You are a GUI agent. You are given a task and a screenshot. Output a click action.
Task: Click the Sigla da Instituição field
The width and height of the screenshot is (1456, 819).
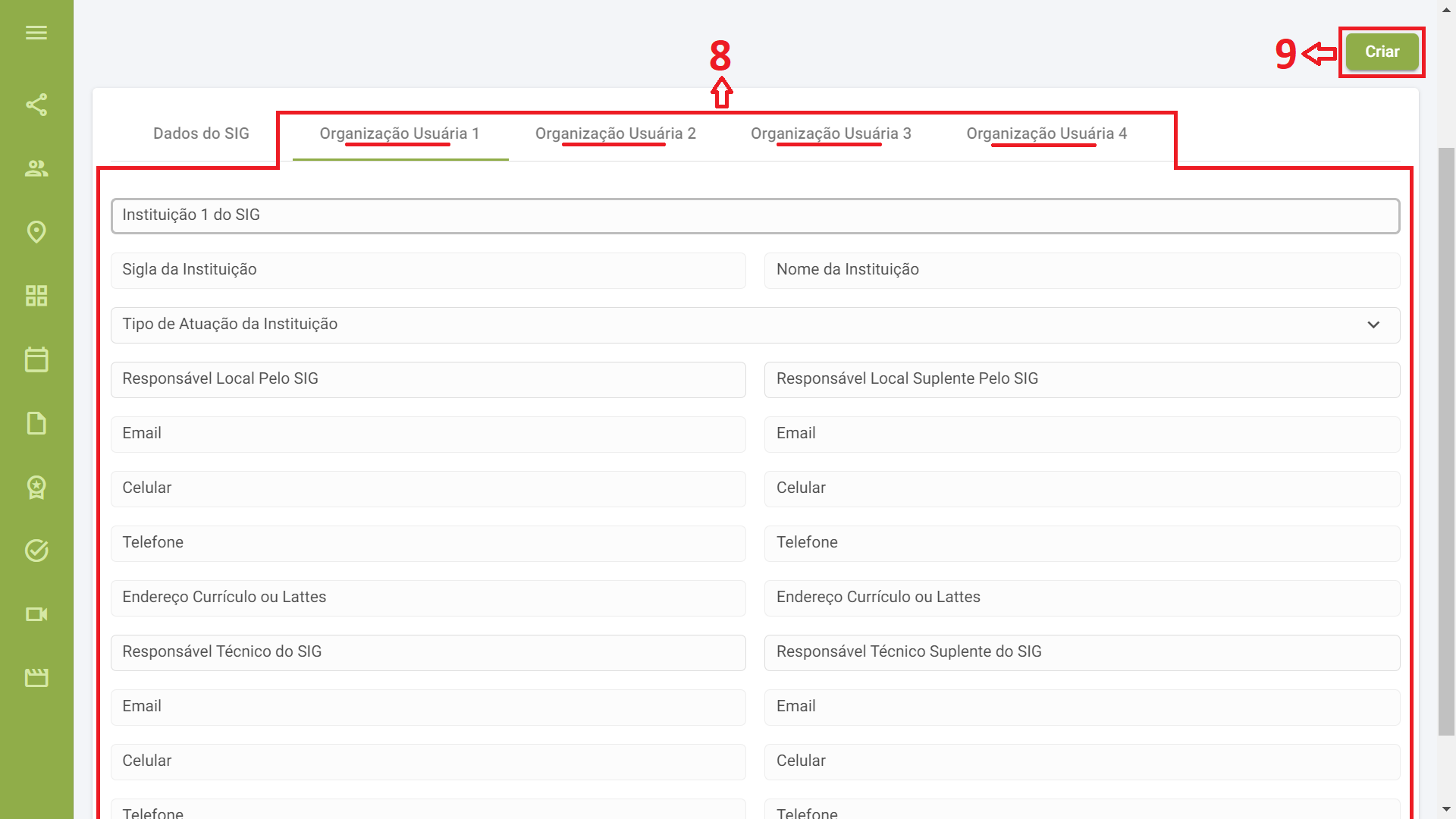pyautogui.click(x=428, y=270)
